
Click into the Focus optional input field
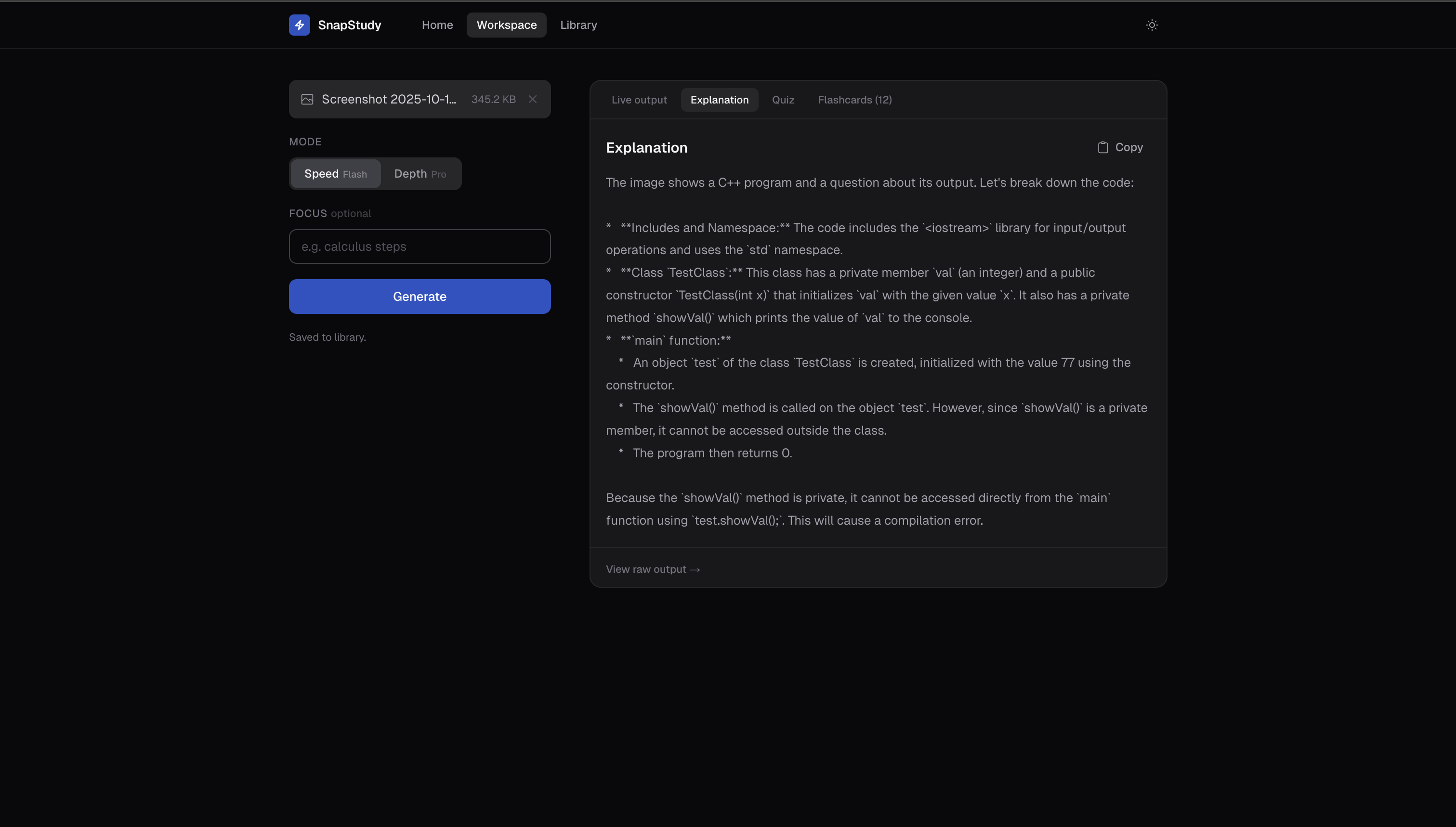coord(420,246)
